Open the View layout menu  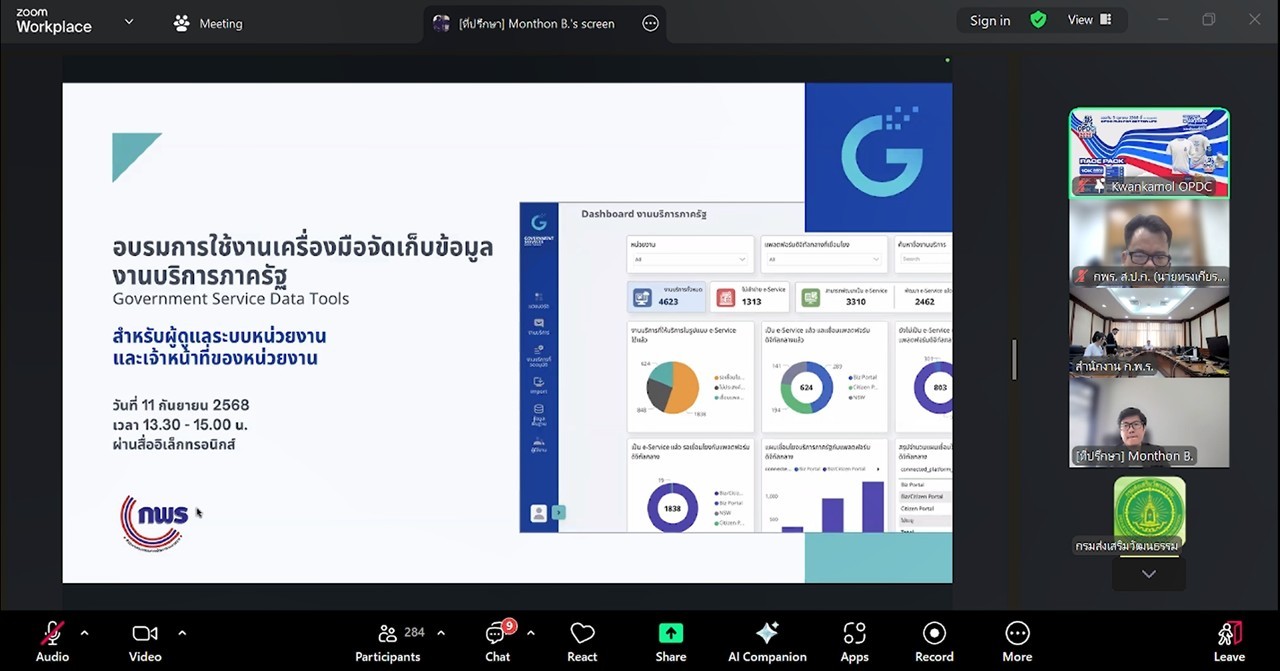1089,20
